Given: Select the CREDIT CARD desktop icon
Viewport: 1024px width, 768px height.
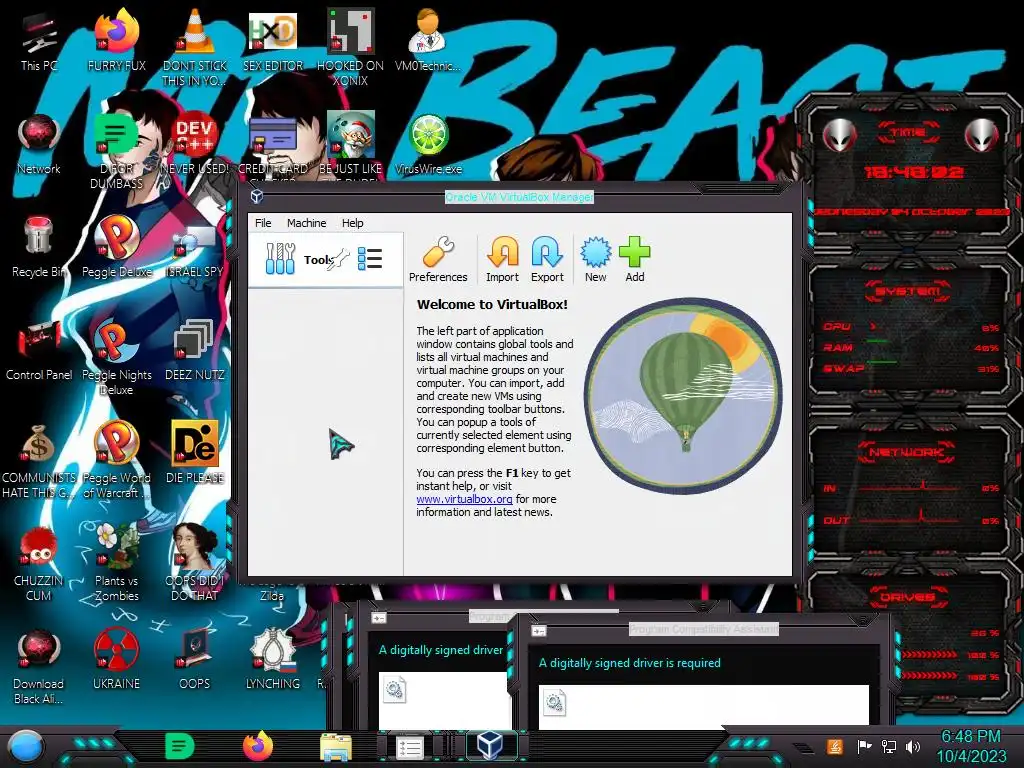Looking at the screenshot, I should click(x=273, y=144).
